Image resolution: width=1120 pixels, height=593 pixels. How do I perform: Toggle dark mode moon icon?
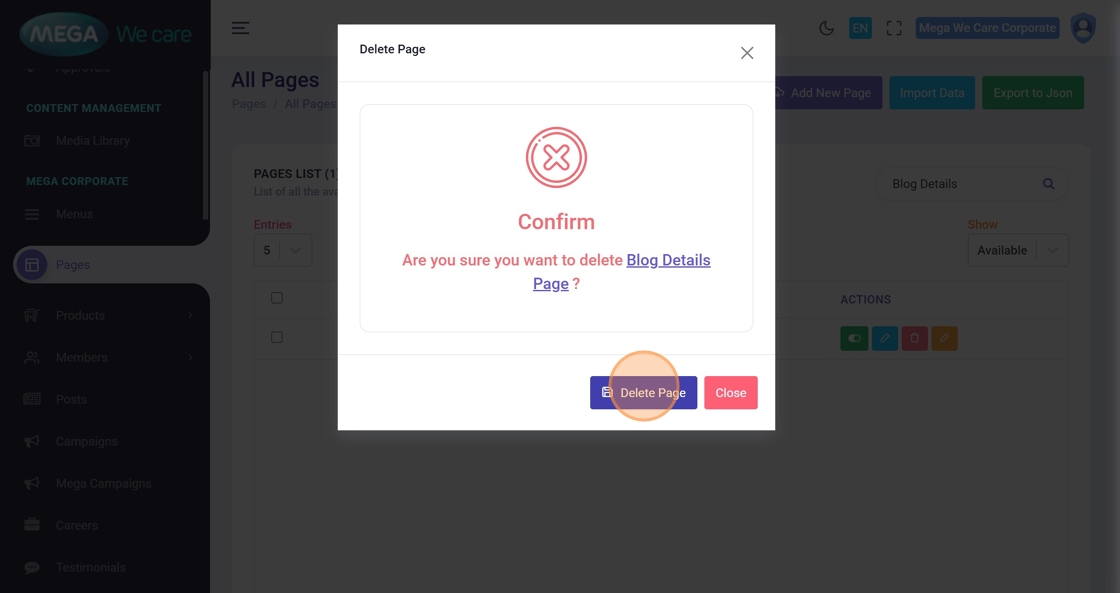pos(826,28)
